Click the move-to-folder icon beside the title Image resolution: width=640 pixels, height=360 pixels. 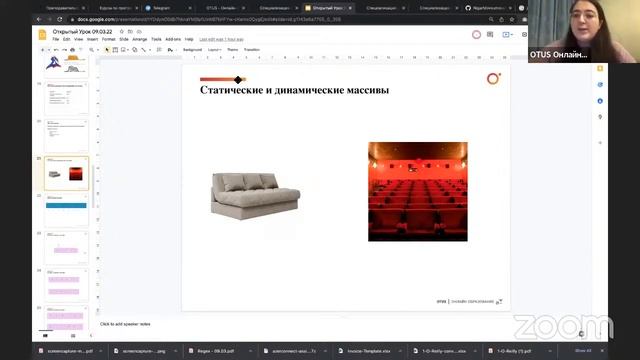tap(130, 31)
